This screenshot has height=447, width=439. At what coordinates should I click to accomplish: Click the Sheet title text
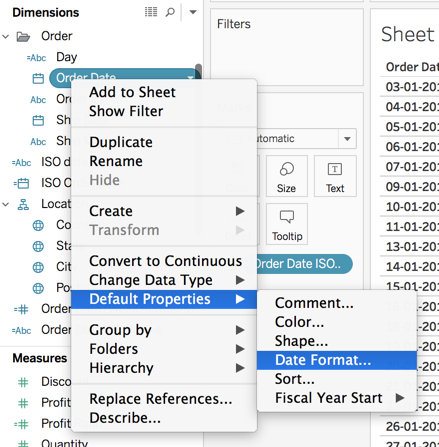(x=408, y=34)
